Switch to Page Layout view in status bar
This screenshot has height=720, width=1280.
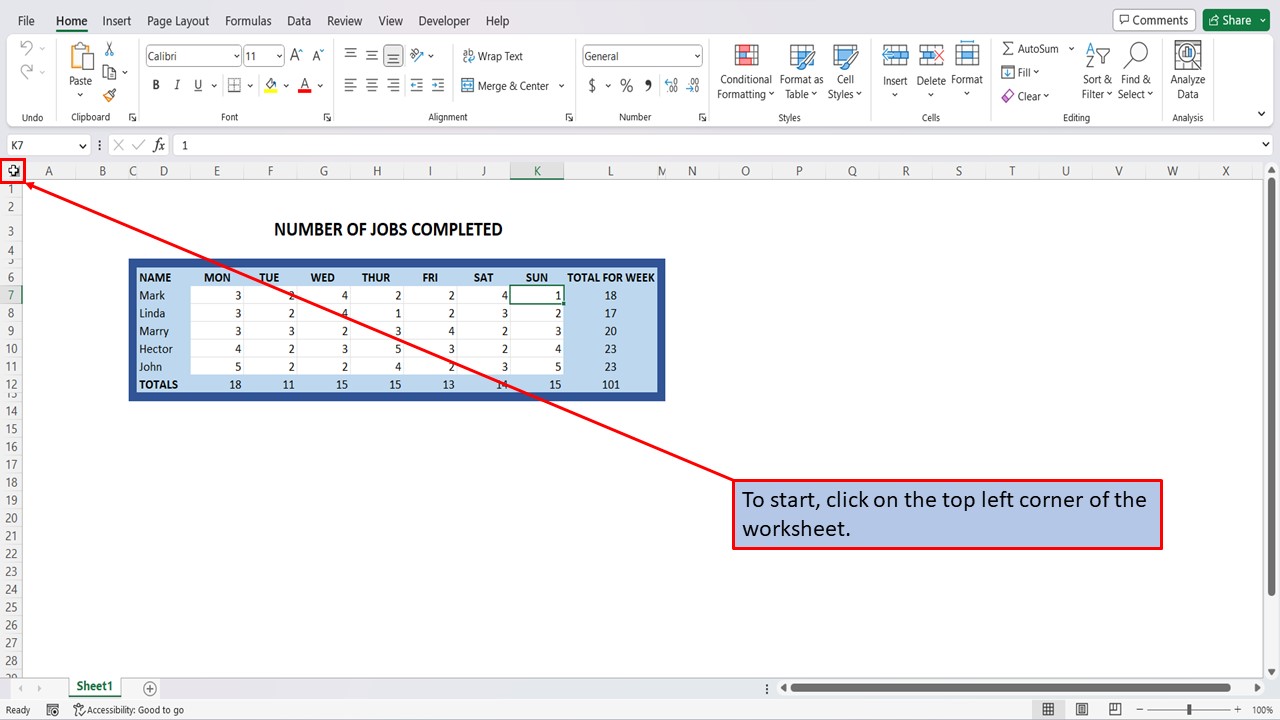click(1082, 709)
